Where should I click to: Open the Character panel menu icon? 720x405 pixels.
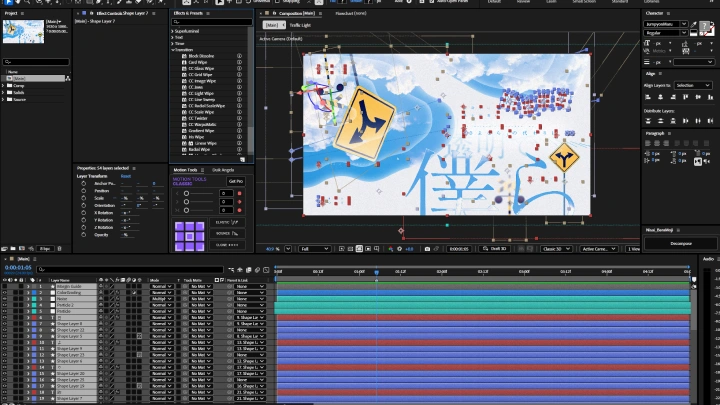(x=668, y=13)
